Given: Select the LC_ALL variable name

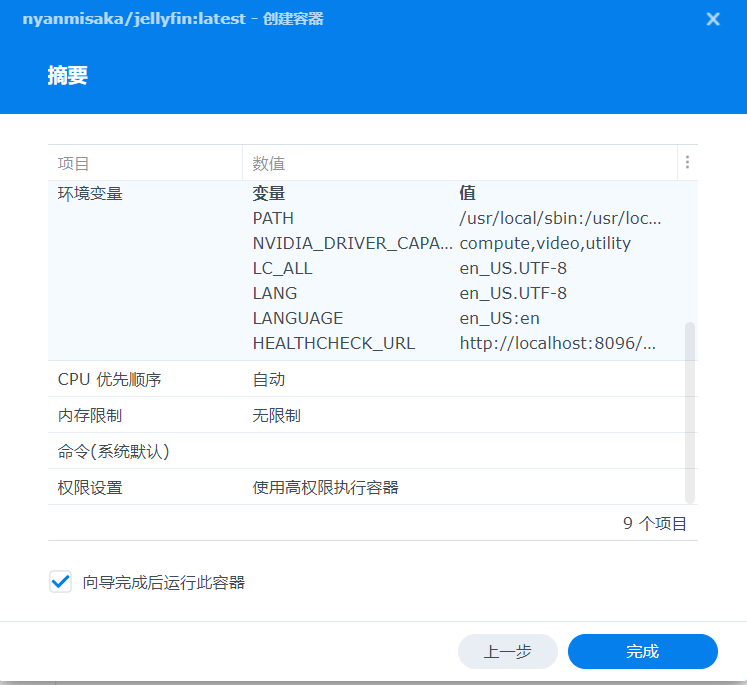Looking at the screenshot, I should [x=283, y=268].
